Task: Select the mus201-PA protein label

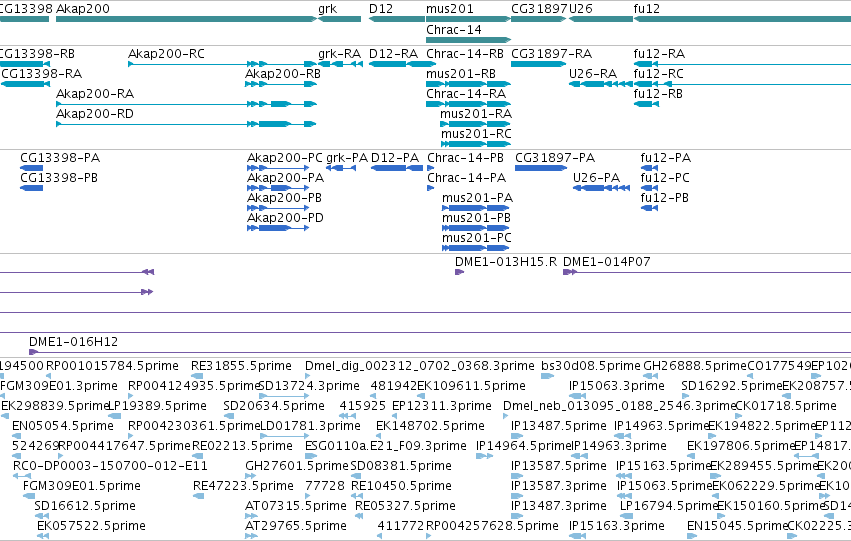Action: (x=478, y=198)
